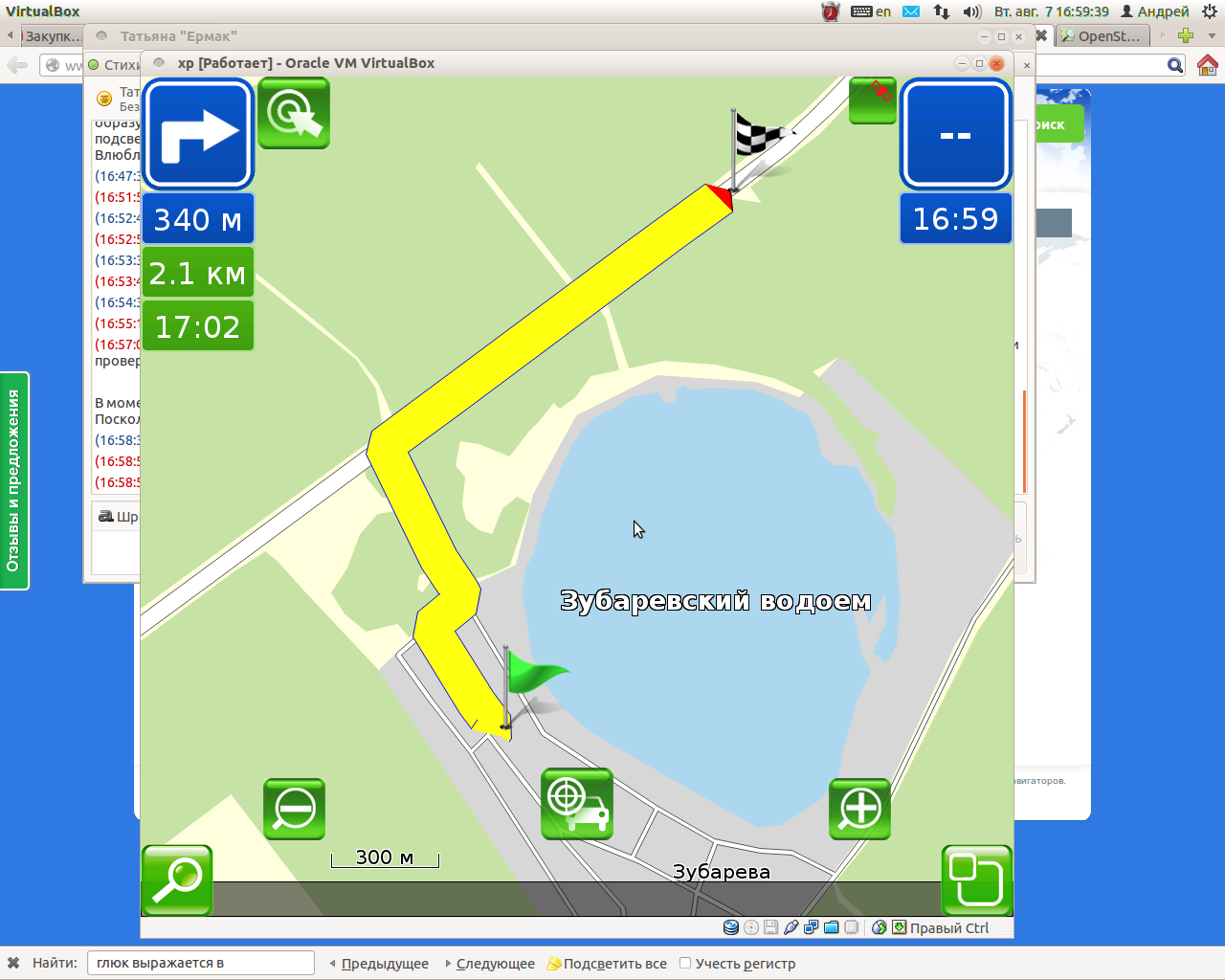Open the browser tab list dropdown arrow
Viewport: 1225px width, 980px height.
click(x=1212, y=36)
